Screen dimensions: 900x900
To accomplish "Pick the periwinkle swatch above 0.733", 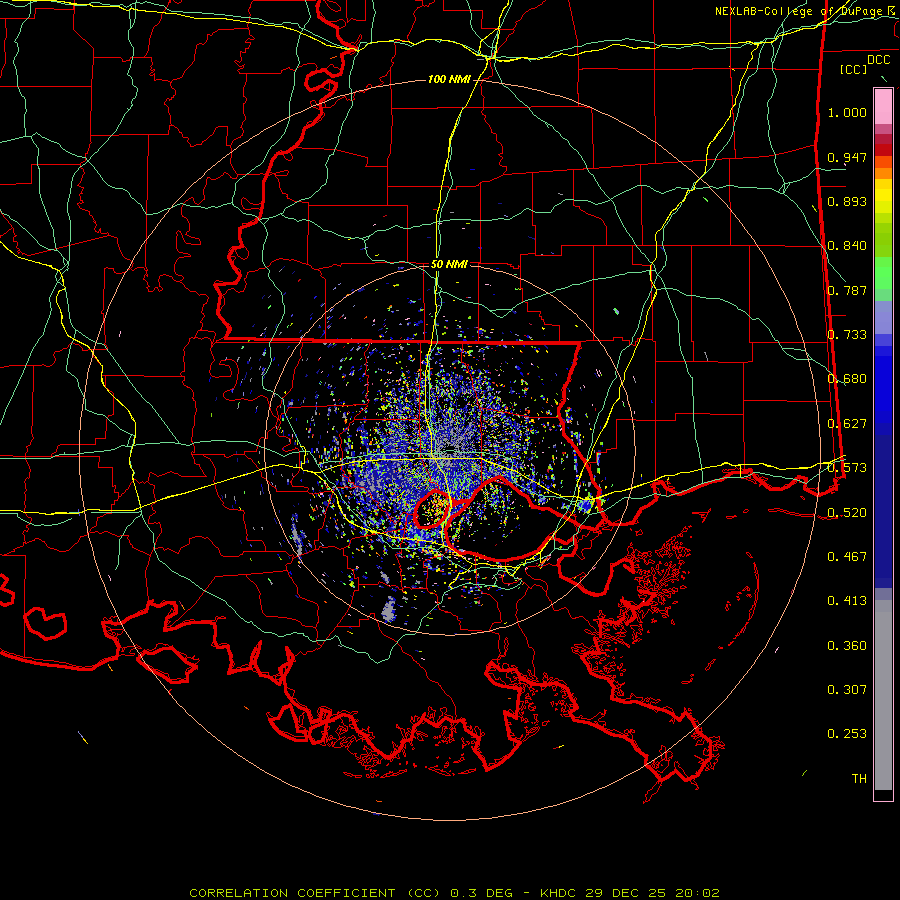I will click(883, 318).
